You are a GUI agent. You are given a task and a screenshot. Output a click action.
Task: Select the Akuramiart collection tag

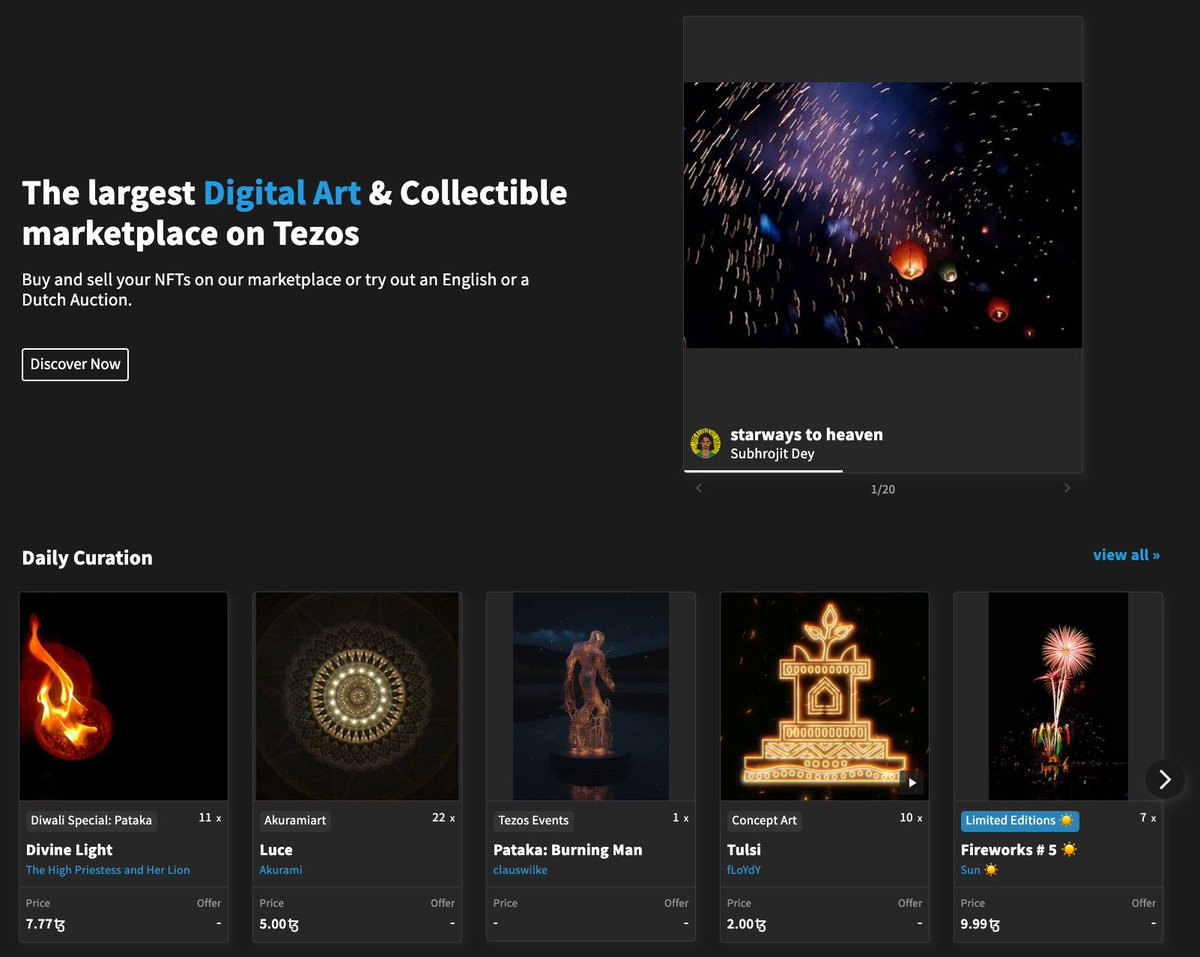coord(295,820)
